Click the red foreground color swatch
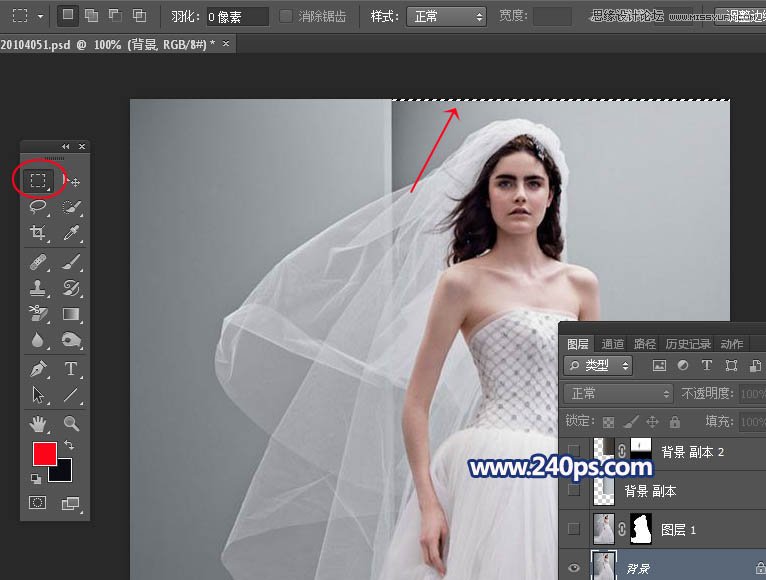Image resolution: width=766 pixels, height=580 pixels. pyautogui.click(x=45, y=453)
